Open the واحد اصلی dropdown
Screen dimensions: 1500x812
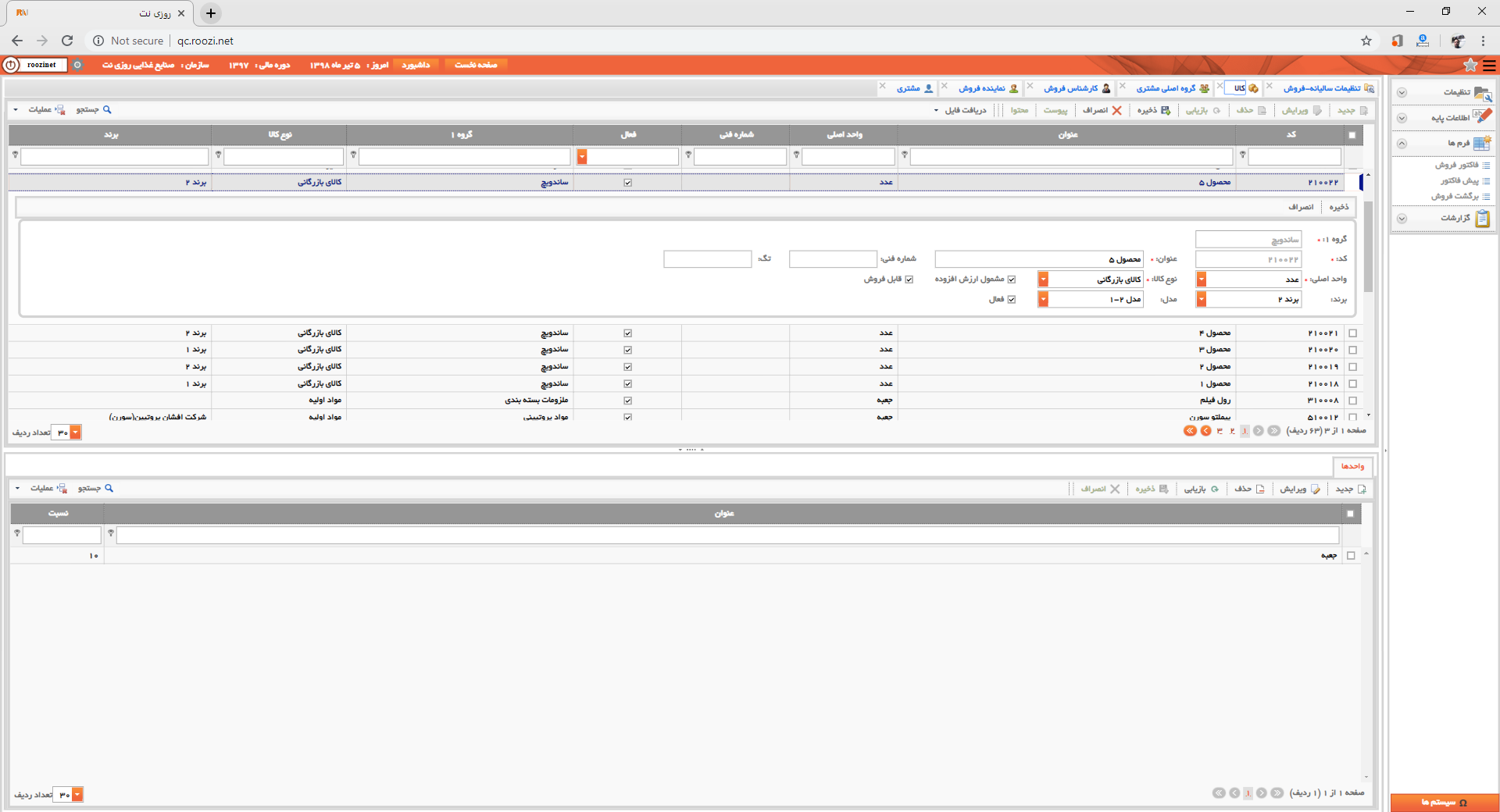[1202, 280]
